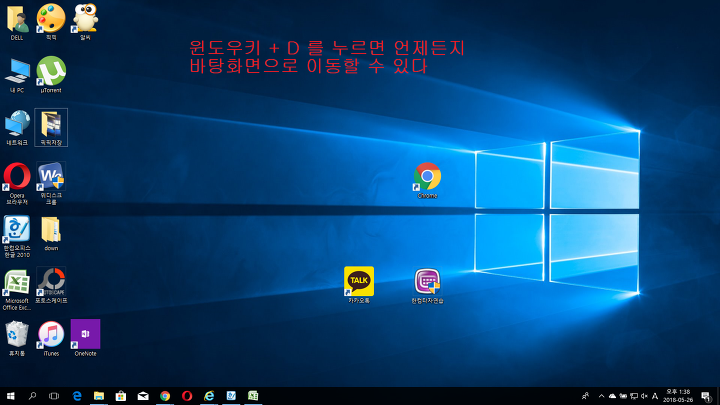The image size is (720, 405).
Task: Open File Explorer from the taskbar
Action: coord(99,396)
